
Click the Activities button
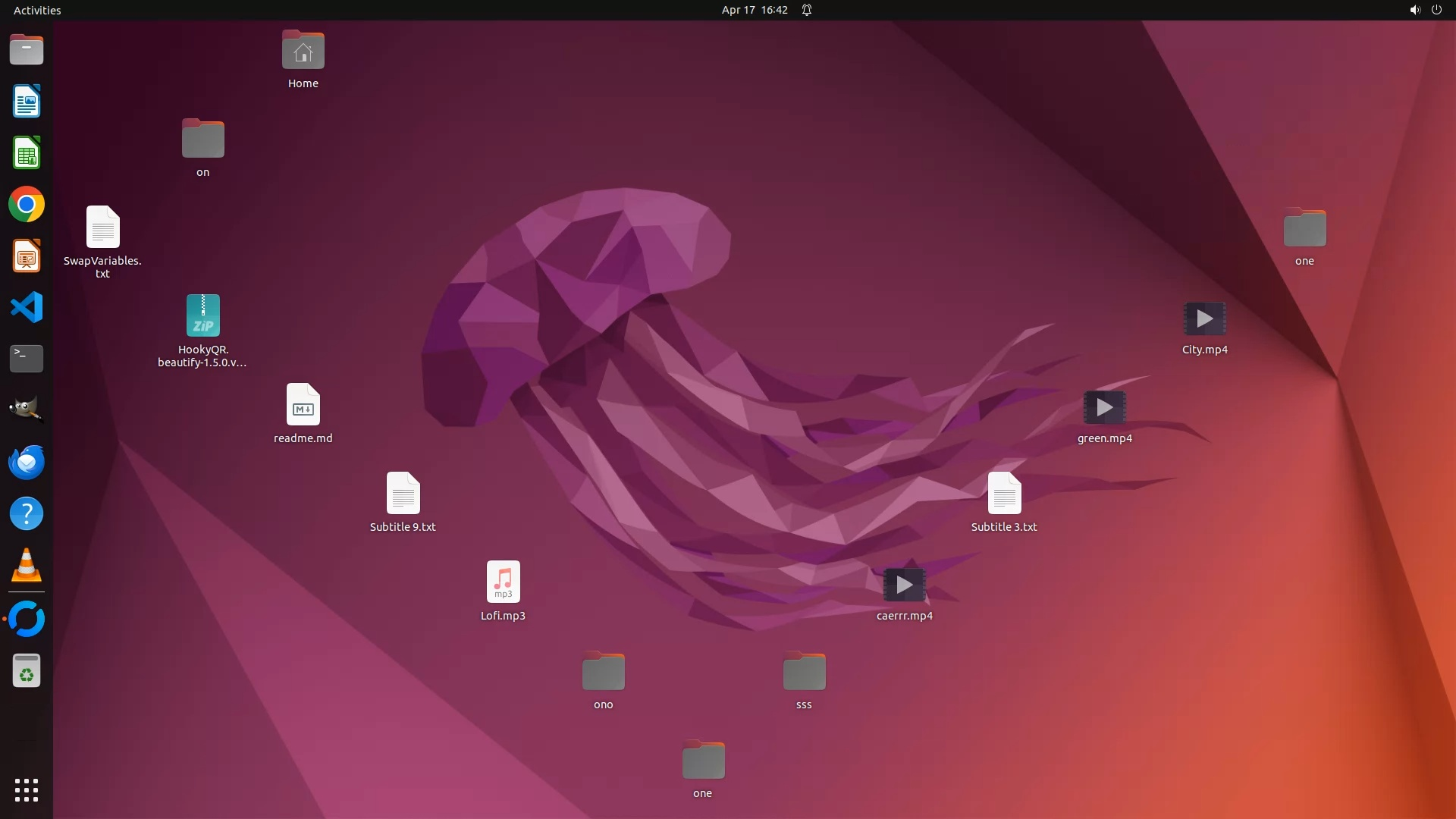coord(37,10)
